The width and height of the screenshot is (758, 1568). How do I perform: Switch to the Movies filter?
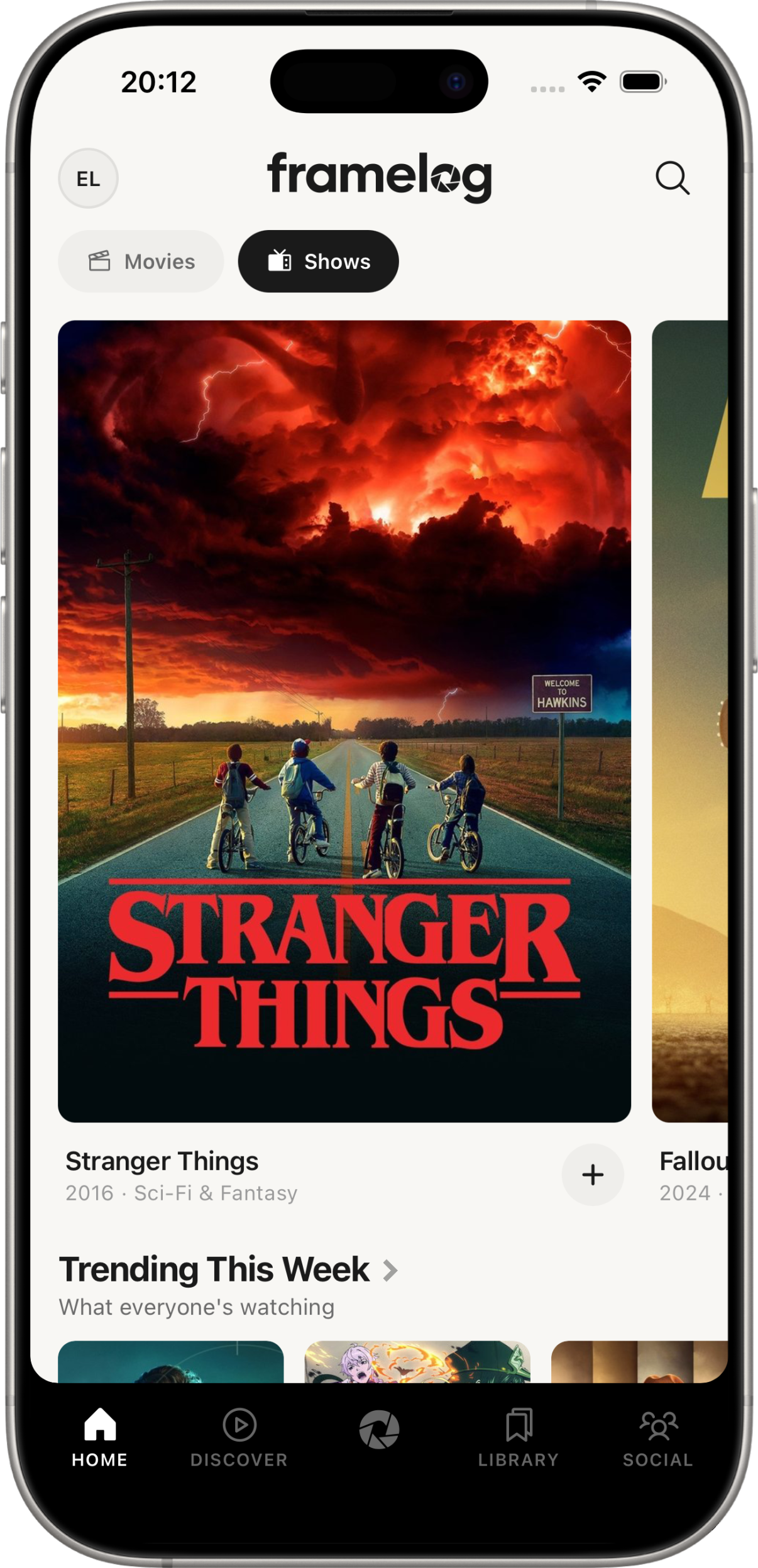(141, 261)
